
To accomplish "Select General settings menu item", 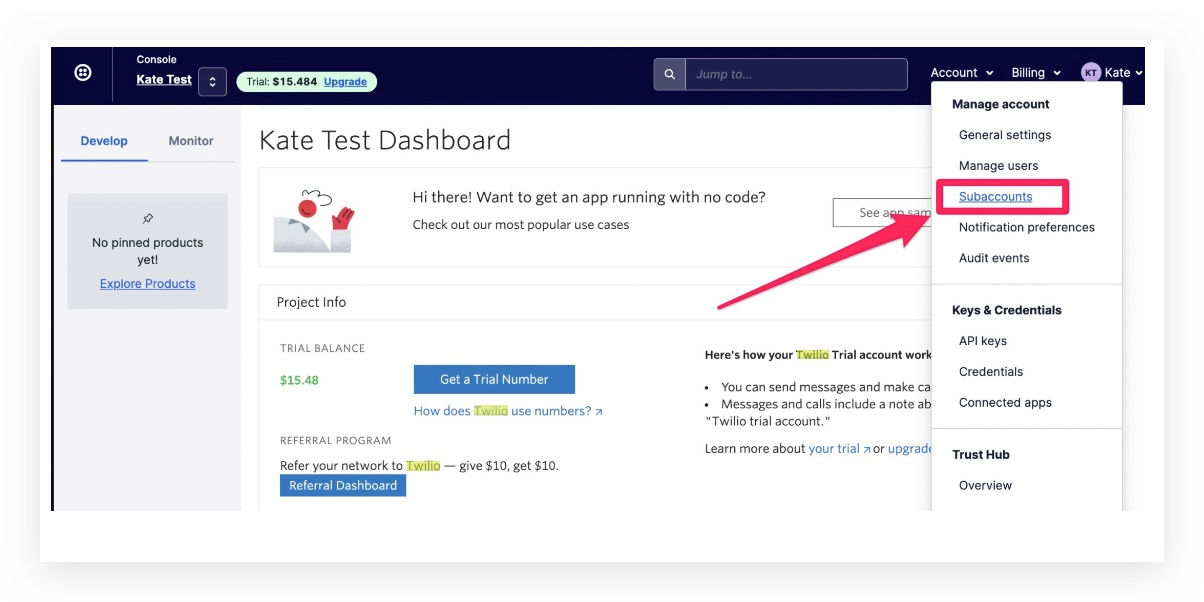I will pos(1005,135).
